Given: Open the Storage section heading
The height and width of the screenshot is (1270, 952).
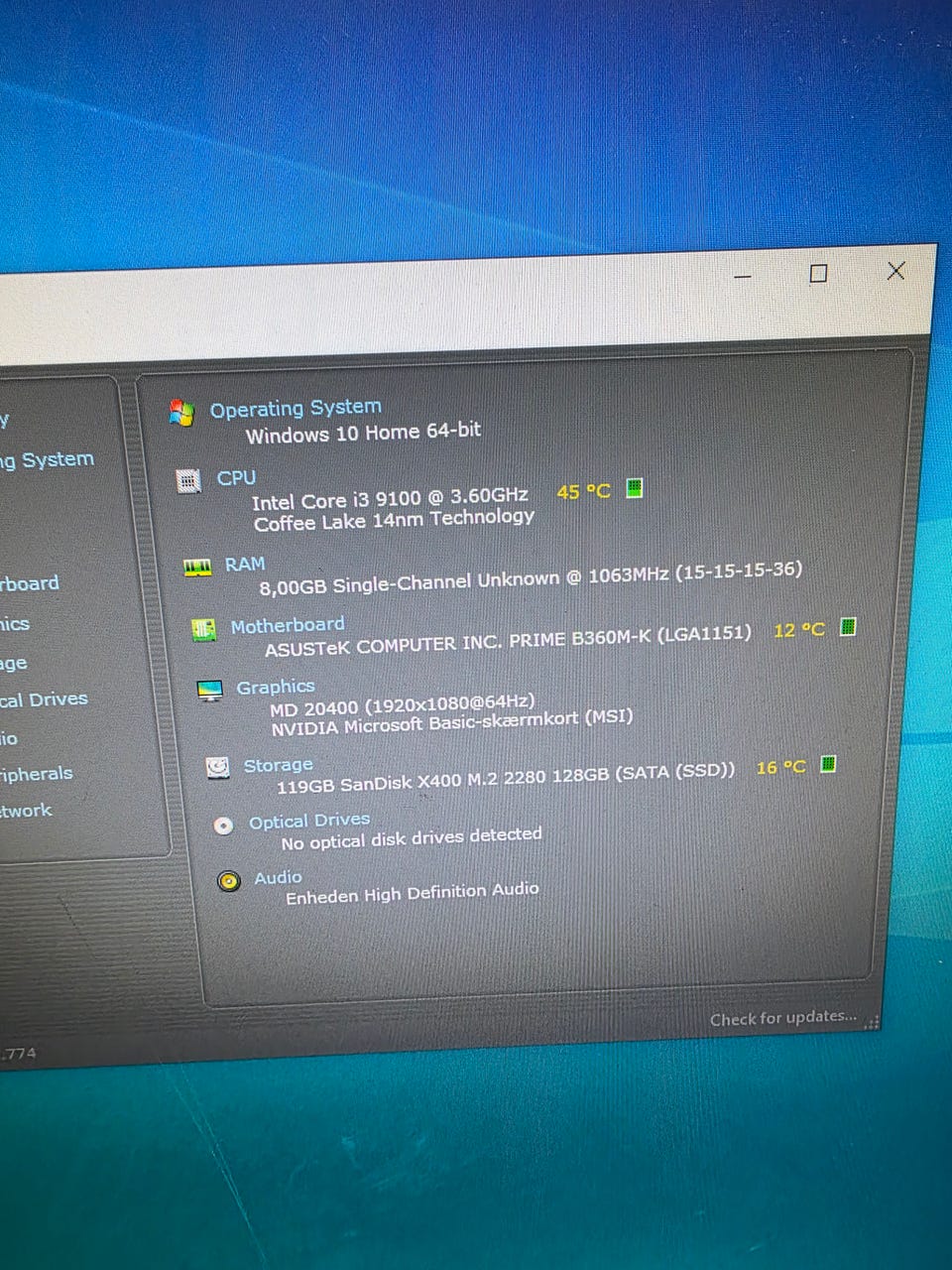Looking at the screenshot, I should [x=279, y=765].
